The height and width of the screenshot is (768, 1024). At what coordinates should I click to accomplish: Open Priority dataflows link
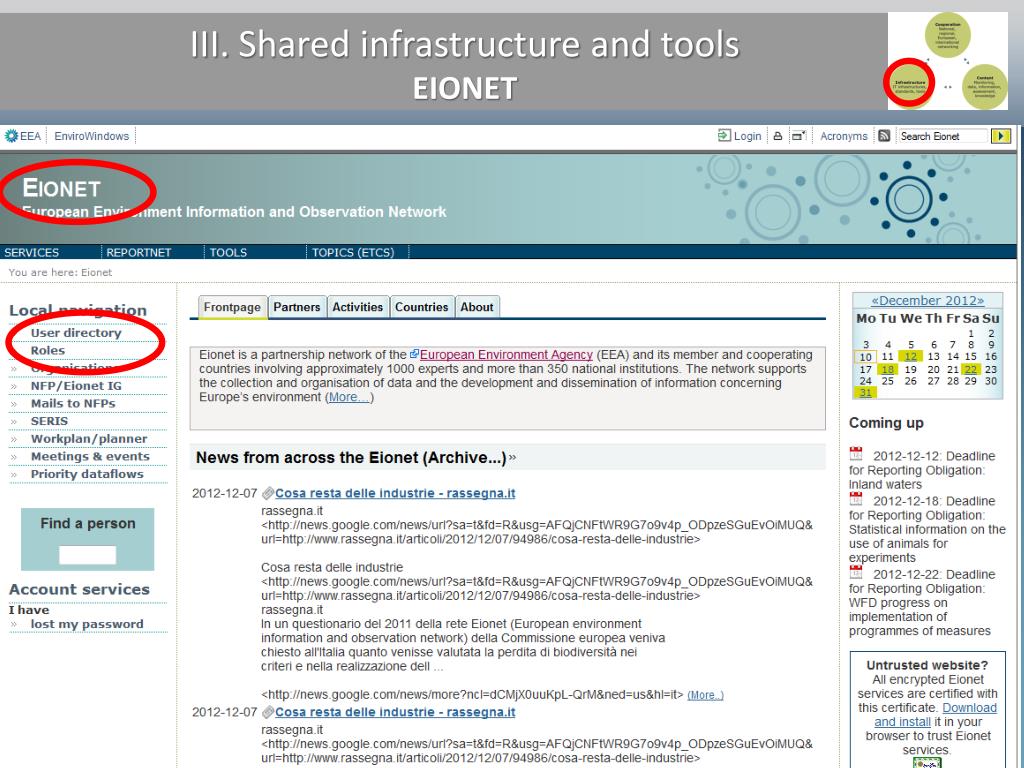[x=87, y=473]
